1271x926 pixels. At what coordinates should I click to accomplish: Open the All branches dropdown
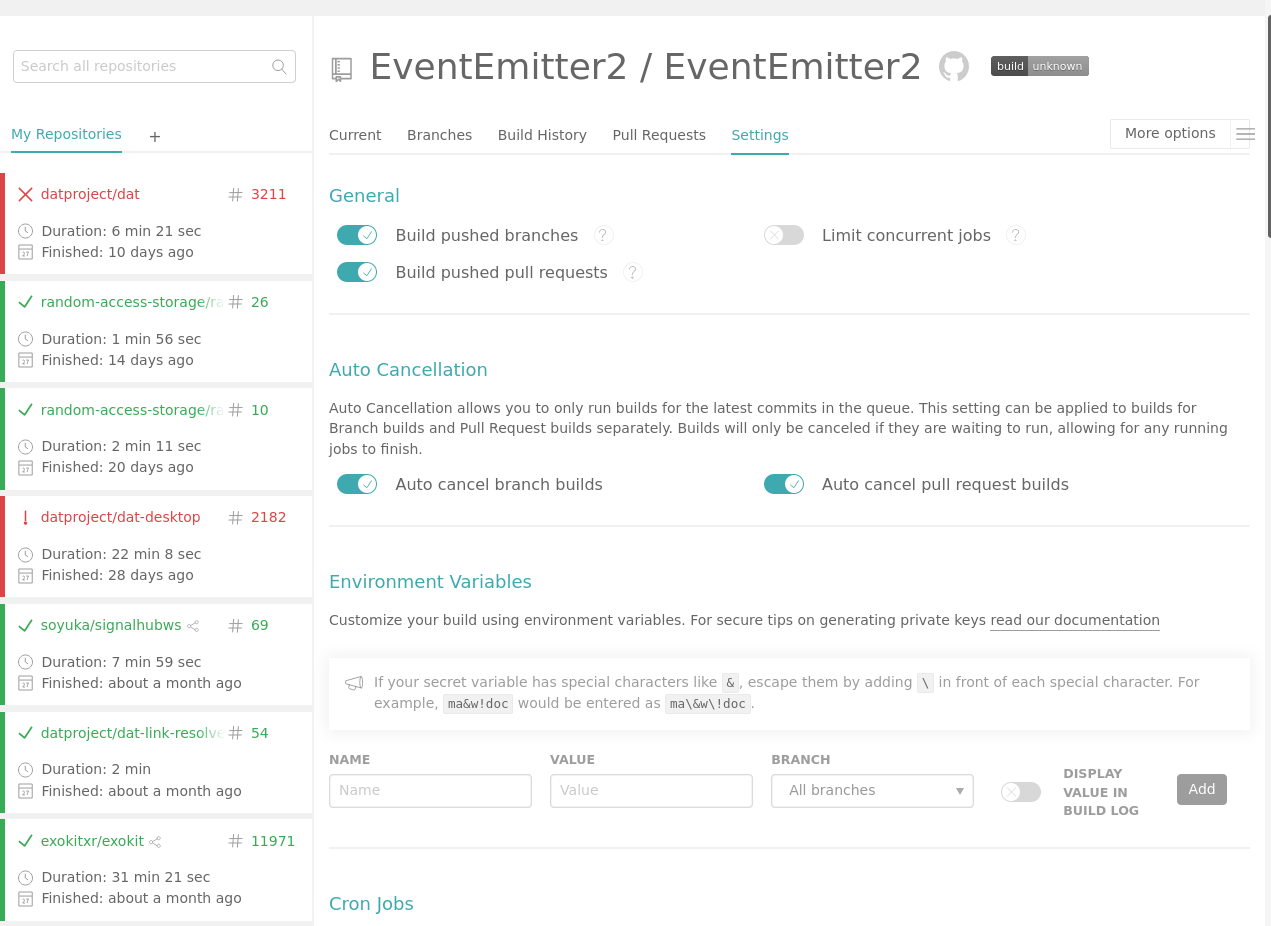coord(872,790)
